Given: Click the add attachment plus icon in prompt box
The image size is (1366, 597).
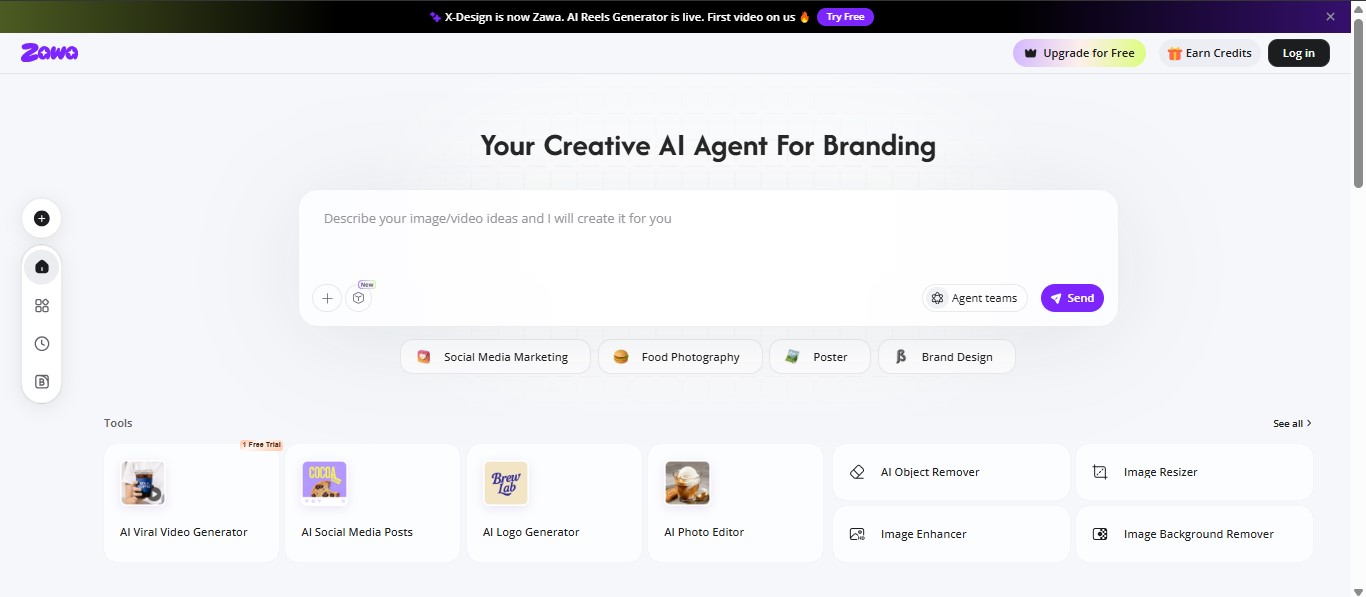Looking at the screenshot, I should click(x=327, y=298).
